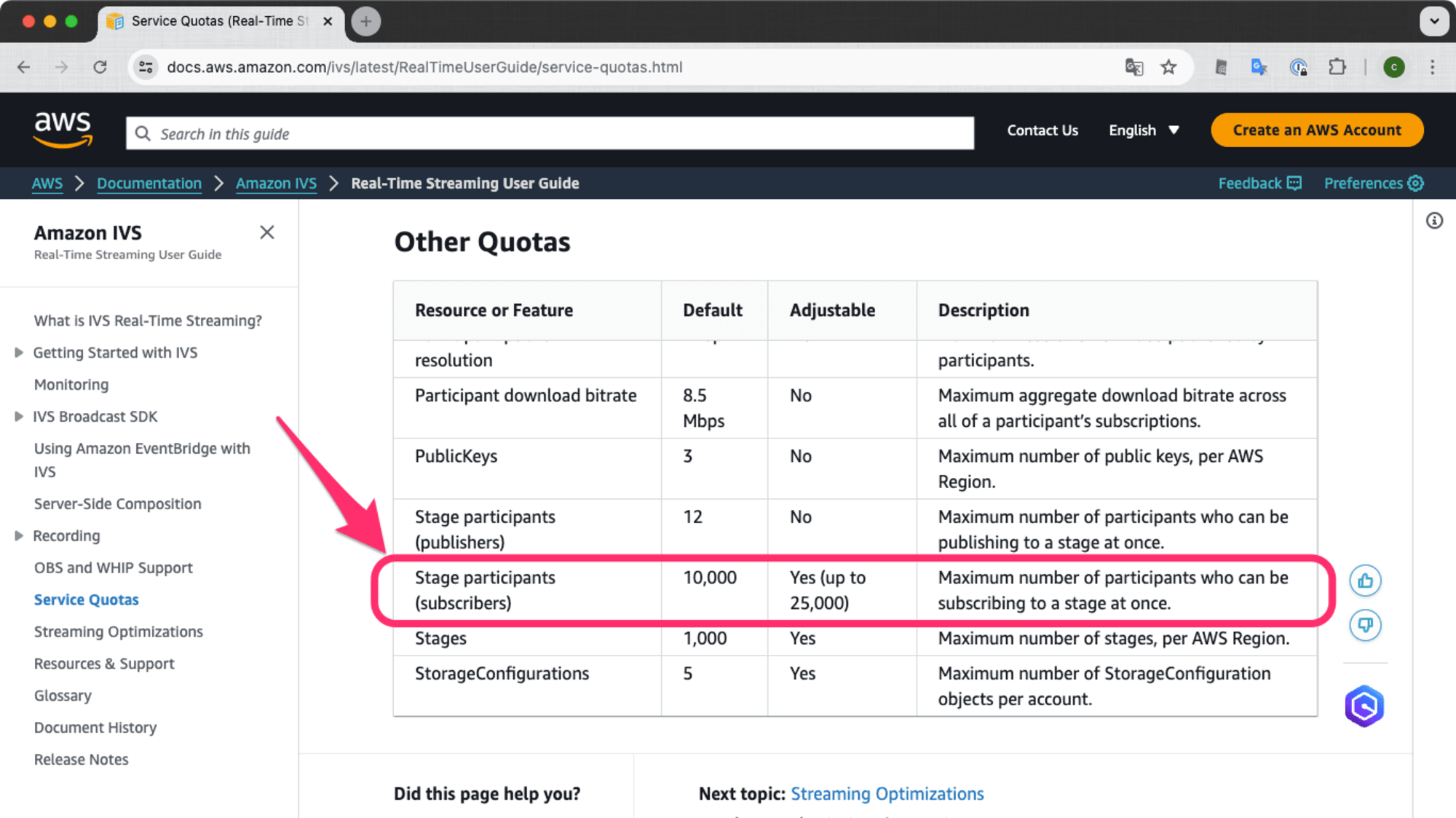Open the page info circle icon
The width and height of the screenshot is (1456, 818).
pos(1434,221)
